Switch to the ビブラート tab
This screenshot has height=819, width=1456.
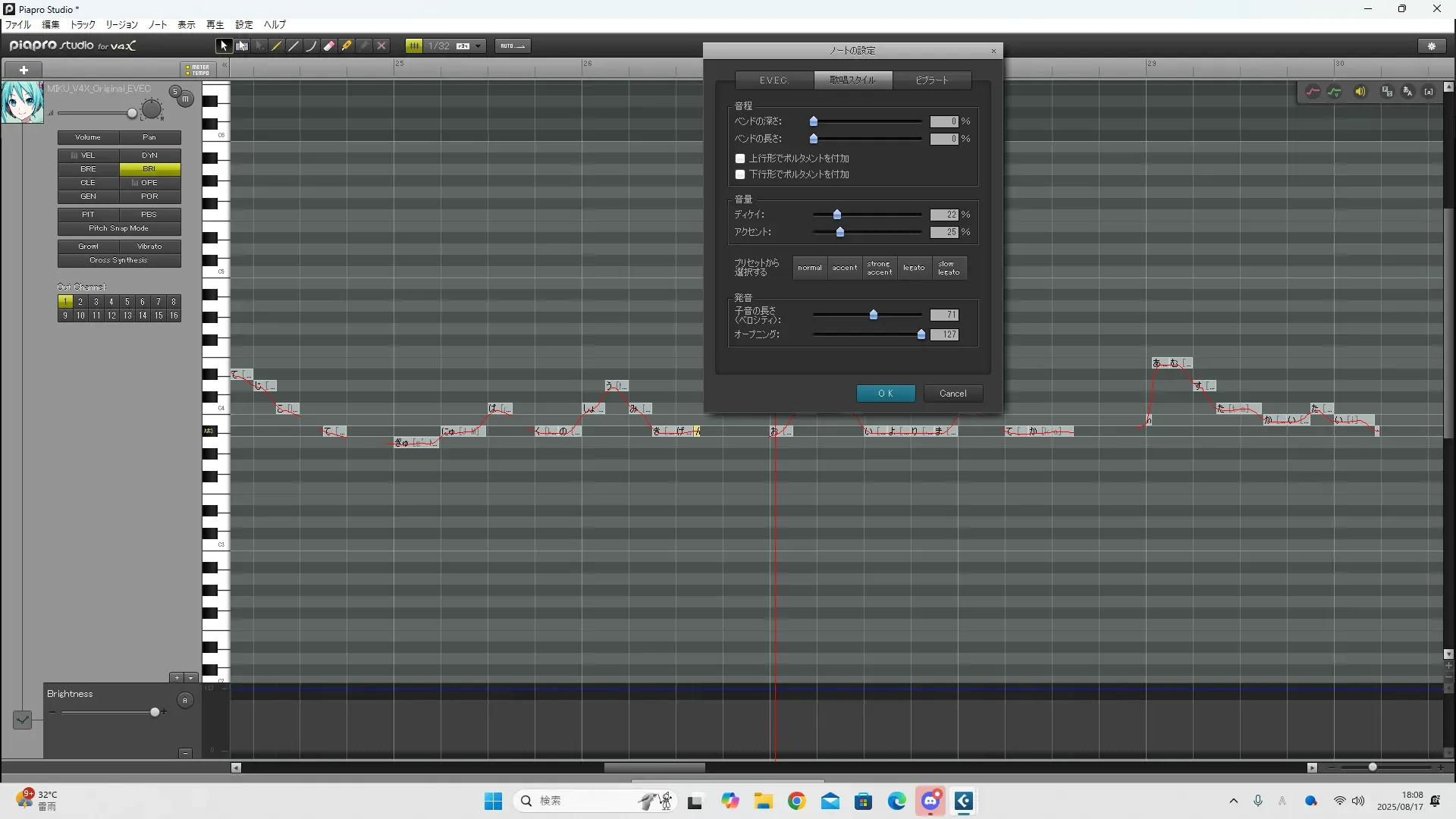[931, 80]
